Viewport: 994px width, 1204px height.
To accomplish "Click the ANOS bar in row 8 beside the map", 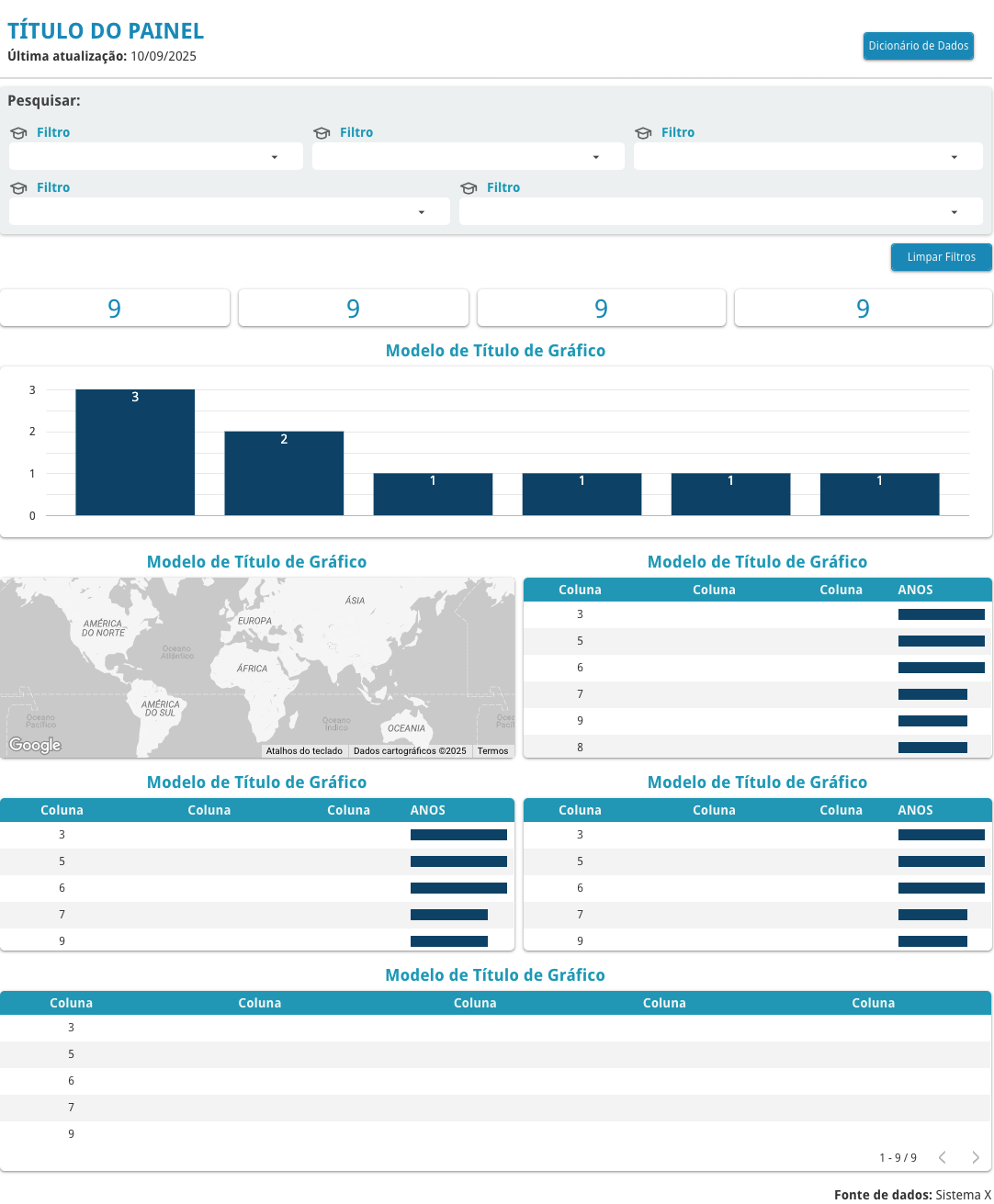I will pyautogui.click(x=932, y=748).
